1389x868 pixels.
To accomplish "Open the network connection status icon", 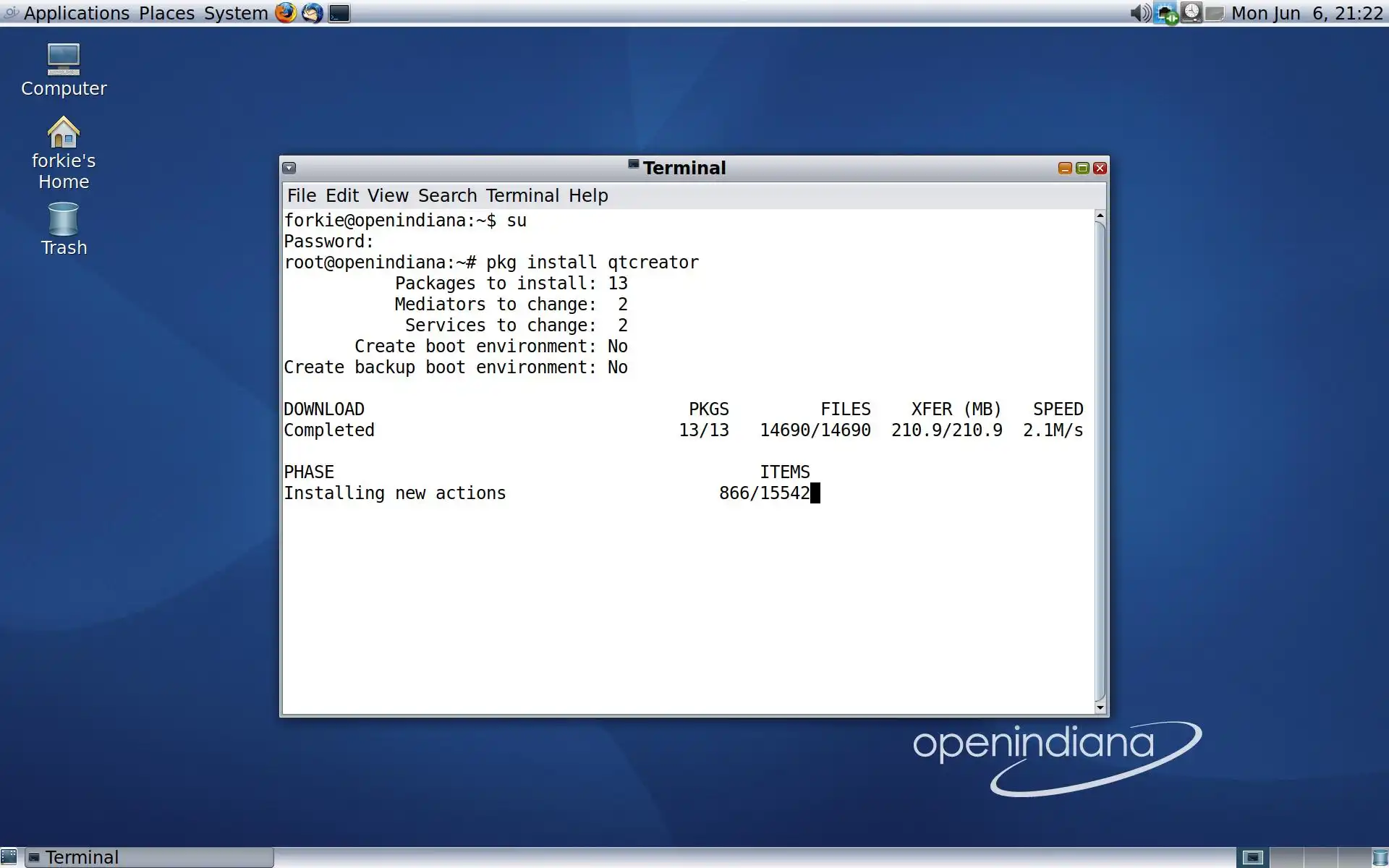I will pos(1165,13).
